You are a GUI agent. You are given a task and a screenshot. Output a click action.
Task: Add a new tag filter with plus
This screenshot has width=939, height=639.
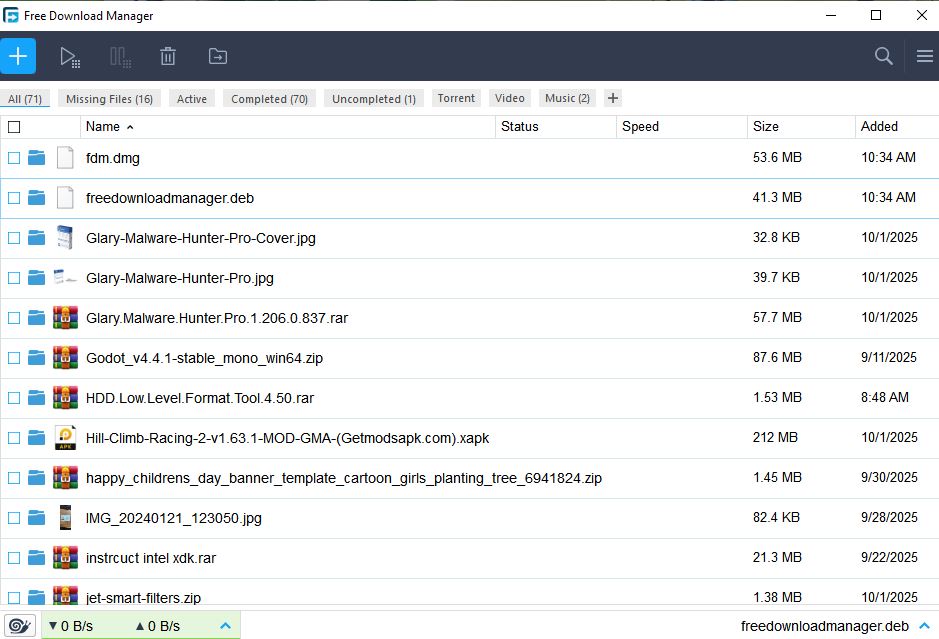click(x=613, y=98)
